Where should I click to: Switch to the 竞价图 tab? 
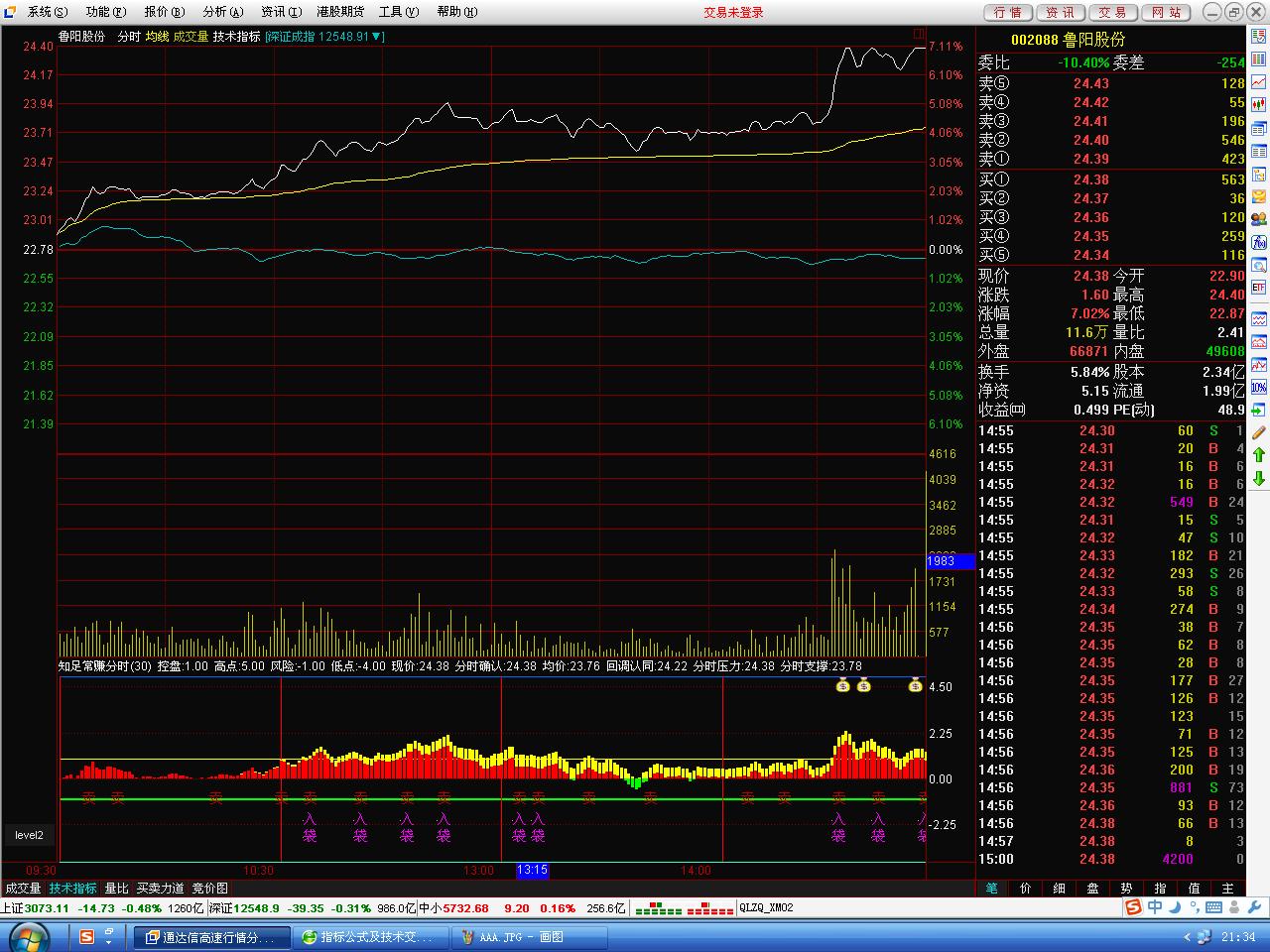pyautogui.click(x=209, y=889)
